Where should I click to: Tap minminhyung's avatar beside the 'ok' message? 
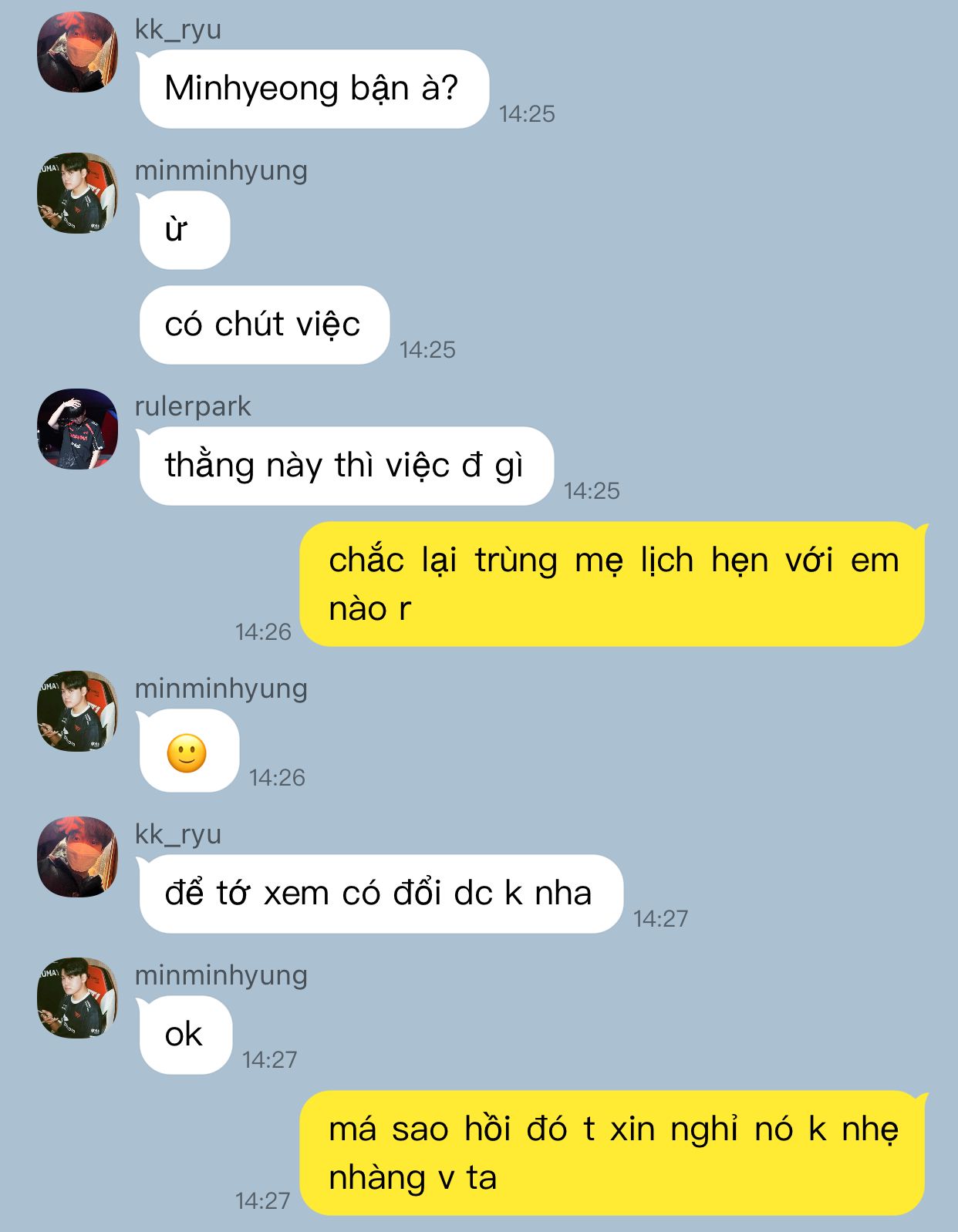(x=77, y=998)
